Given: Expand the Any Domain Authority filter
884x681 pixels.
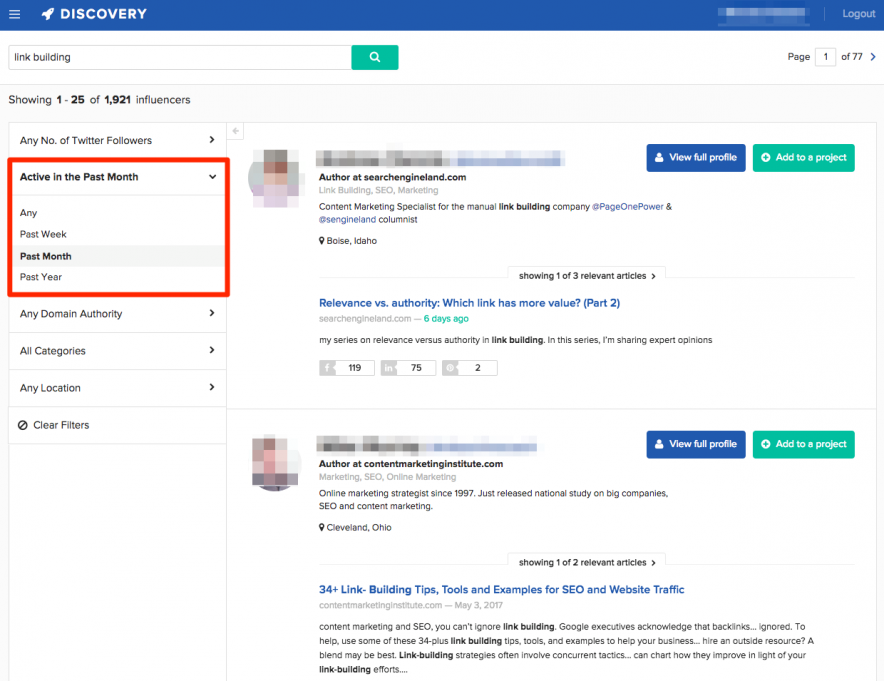Looking at the screenshot, I should pos(117,313).
